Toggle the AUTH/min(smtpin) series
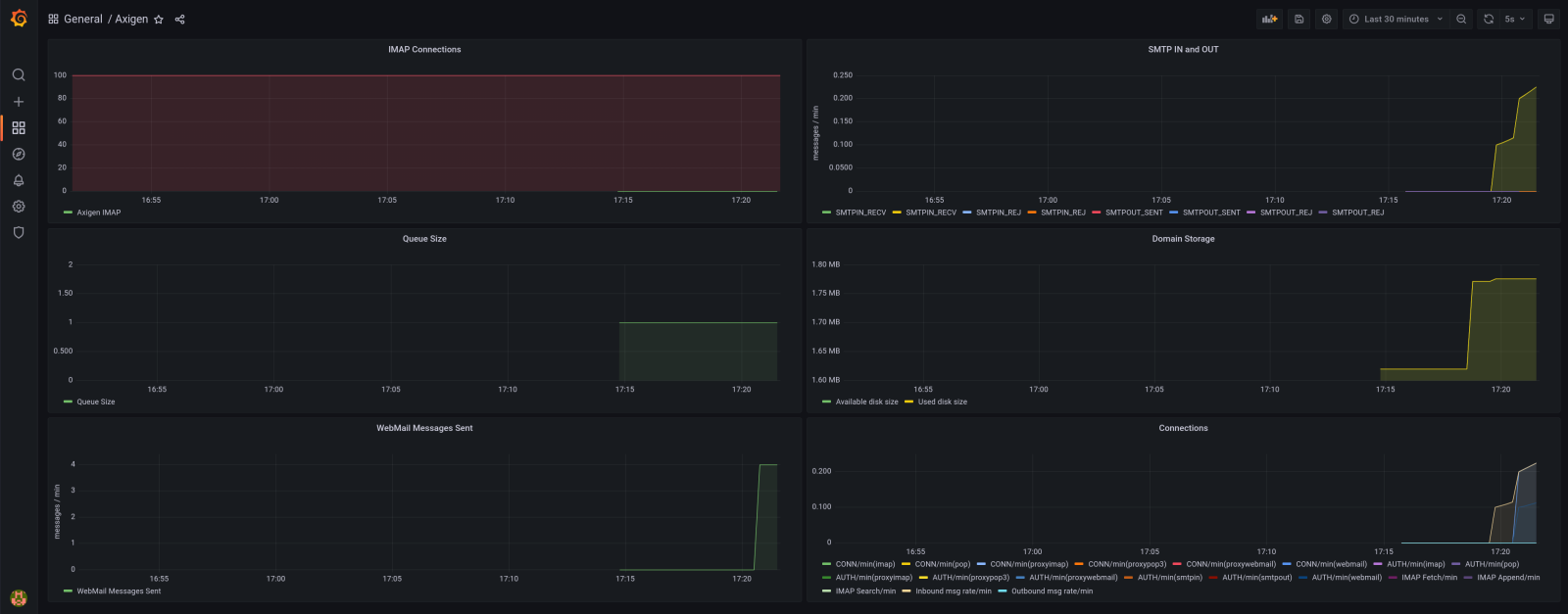Viewport: 1568px width, 614px height. coord(1169,578)
